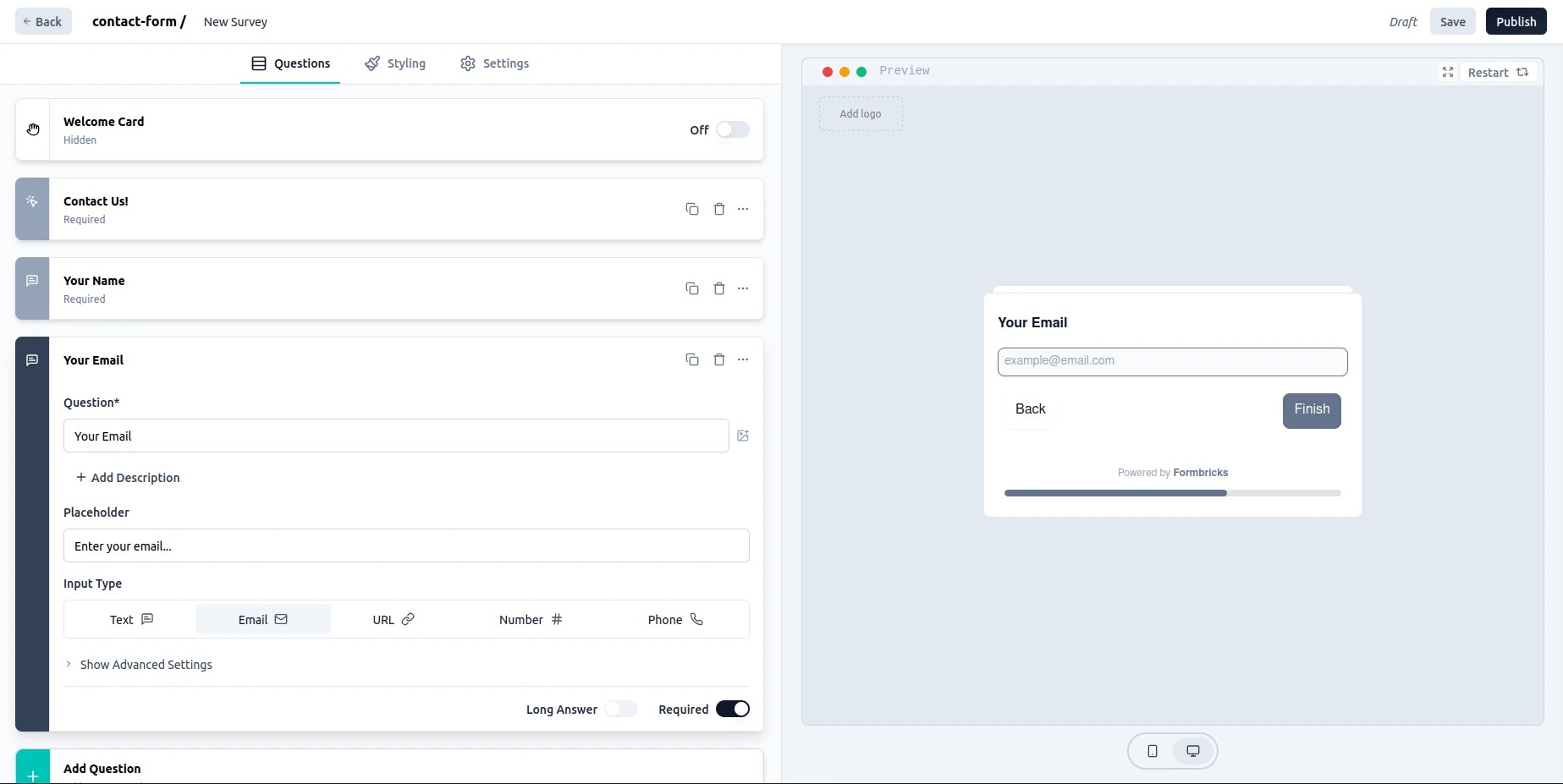The width and height of the screenshot is (1563, 784).
Task: Switch preview to desktop view
Action: click(1193, 751)
